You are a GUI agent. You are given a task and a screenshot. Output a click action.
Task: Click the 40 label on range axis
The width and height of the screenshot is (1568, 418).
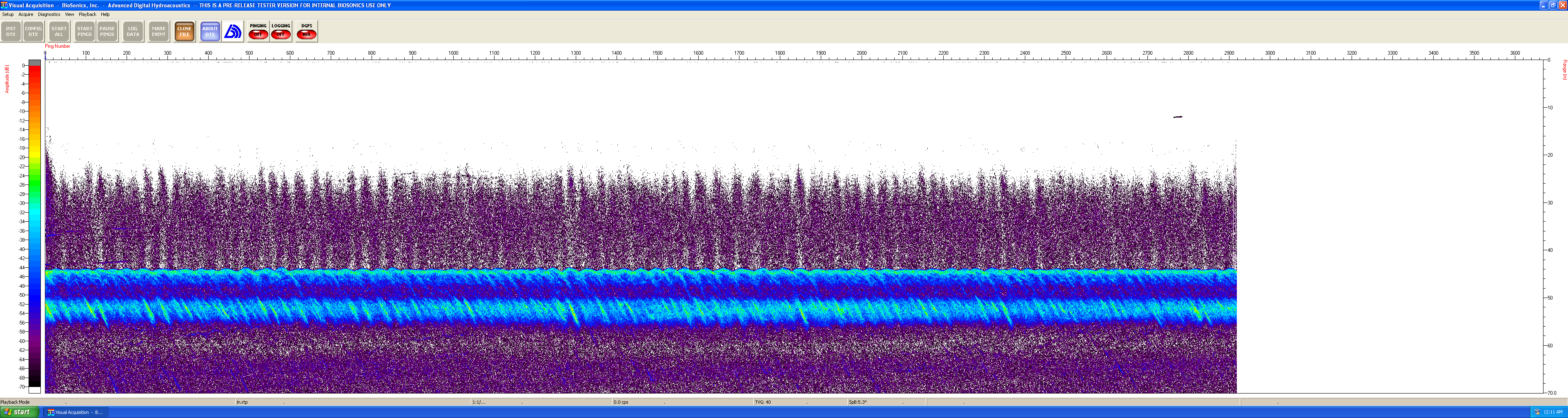1550,250
